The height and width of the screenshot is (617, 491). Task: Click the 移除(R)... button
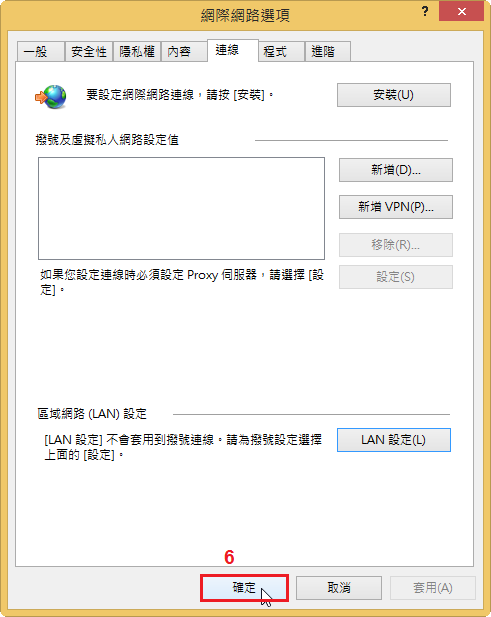point(396,245)
